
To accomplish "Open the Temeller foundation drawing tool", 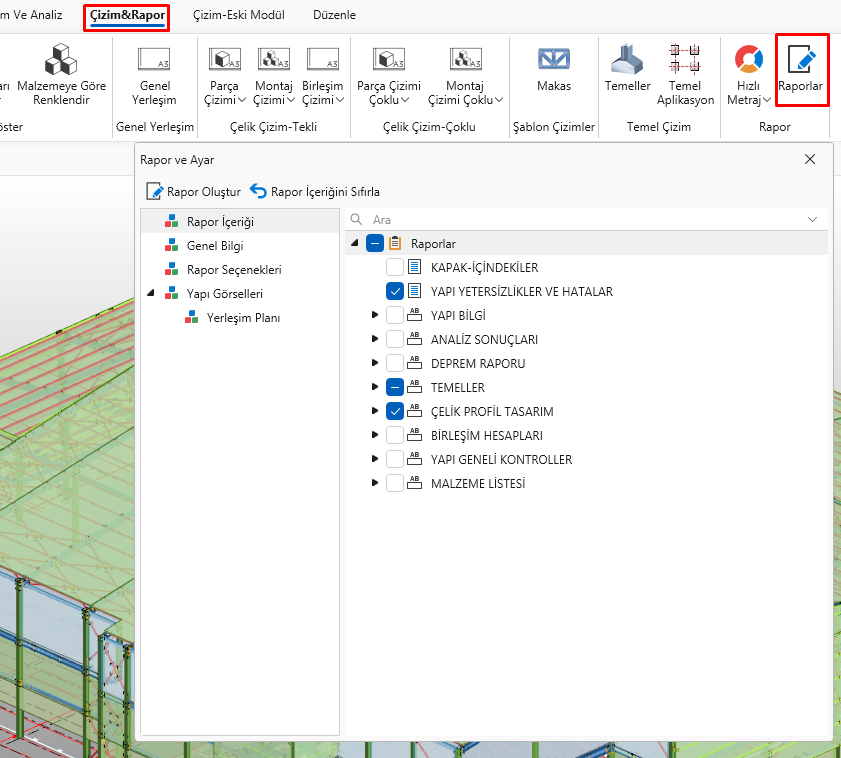I will pyautogui.click(x=627, y=60).
